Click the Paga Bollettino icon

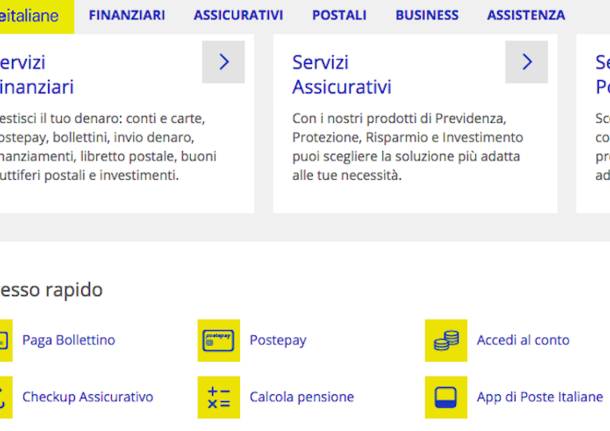(4, 340)
